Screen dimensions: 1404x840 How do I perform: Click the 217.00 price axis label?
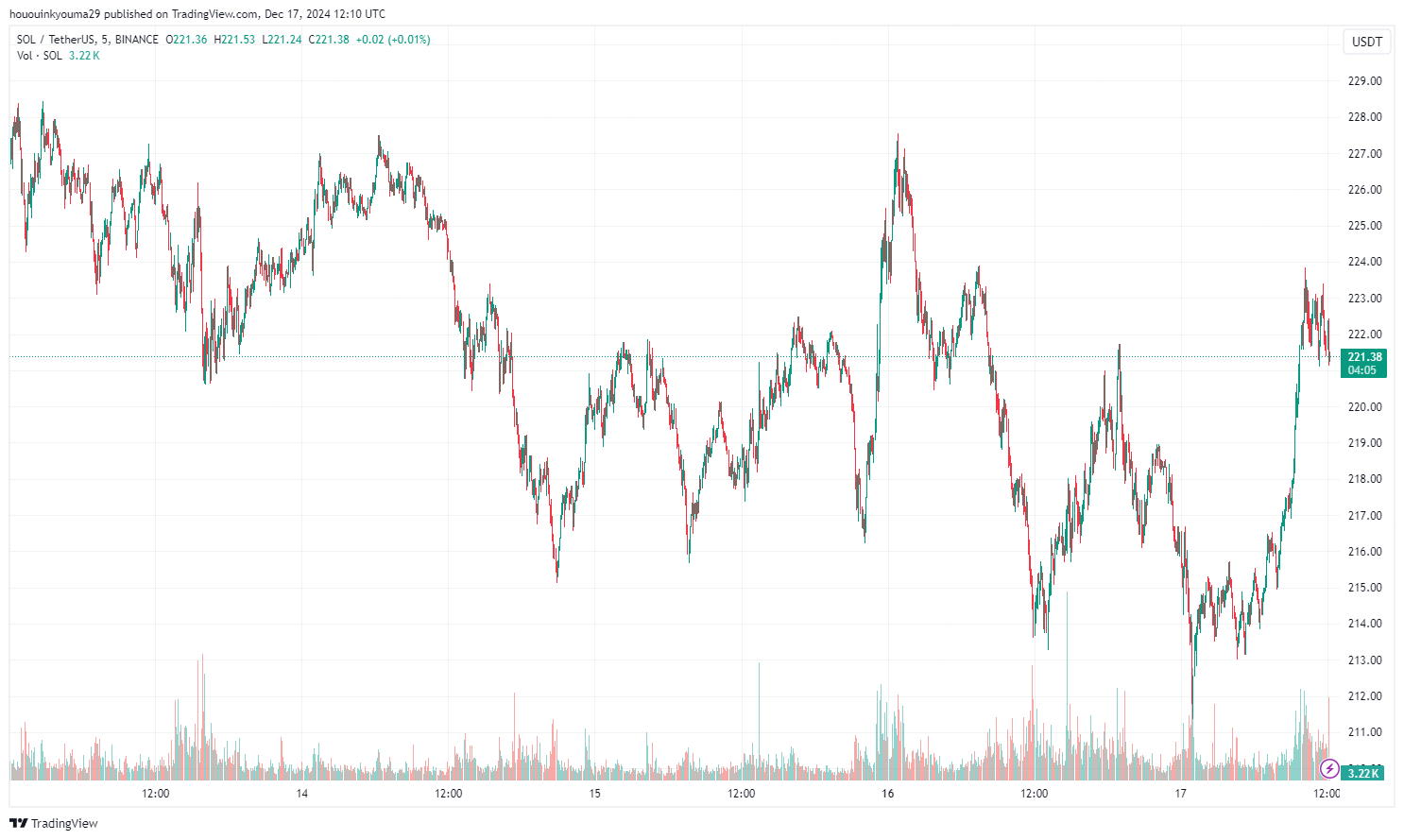click(x=1364, y=516)
